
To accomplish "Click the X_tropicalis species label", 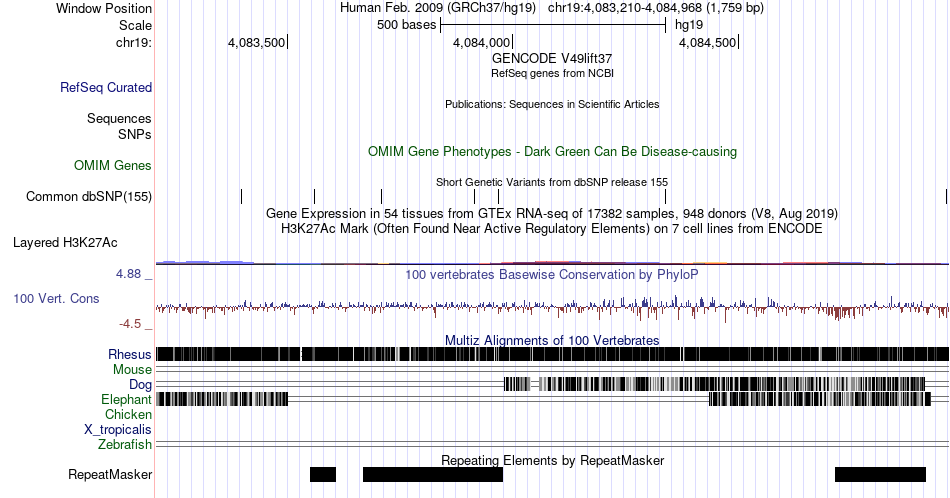I will (x=118, y=430).
